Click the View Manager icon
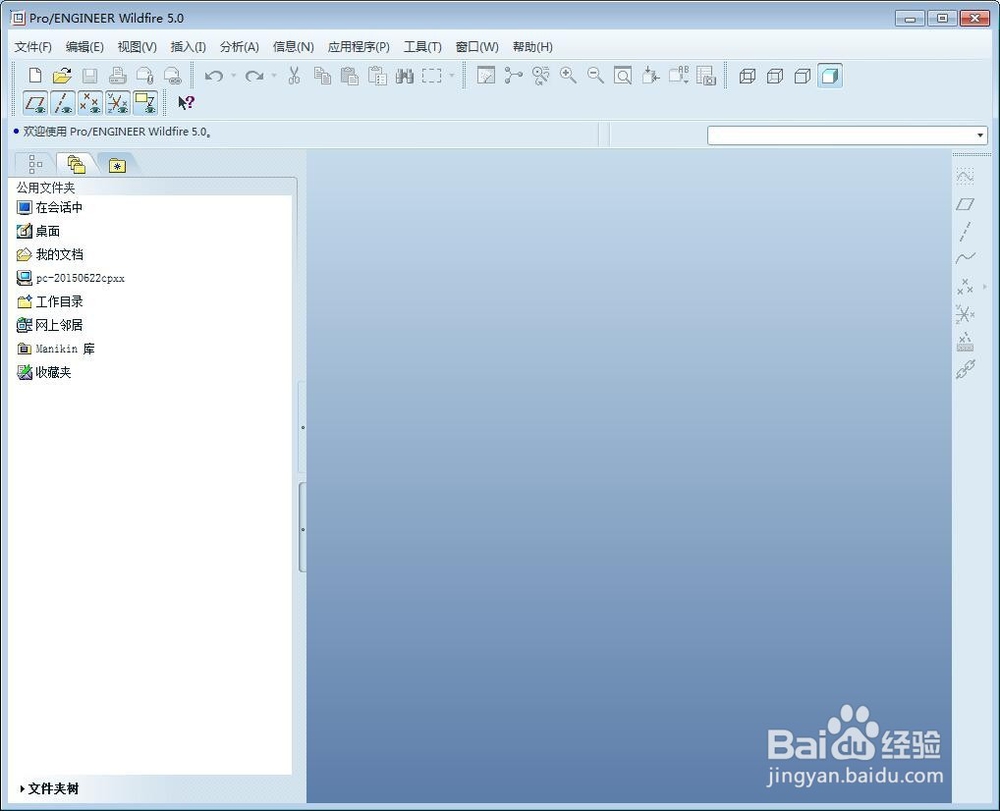 pyautogui.click(x=706, y=76)
